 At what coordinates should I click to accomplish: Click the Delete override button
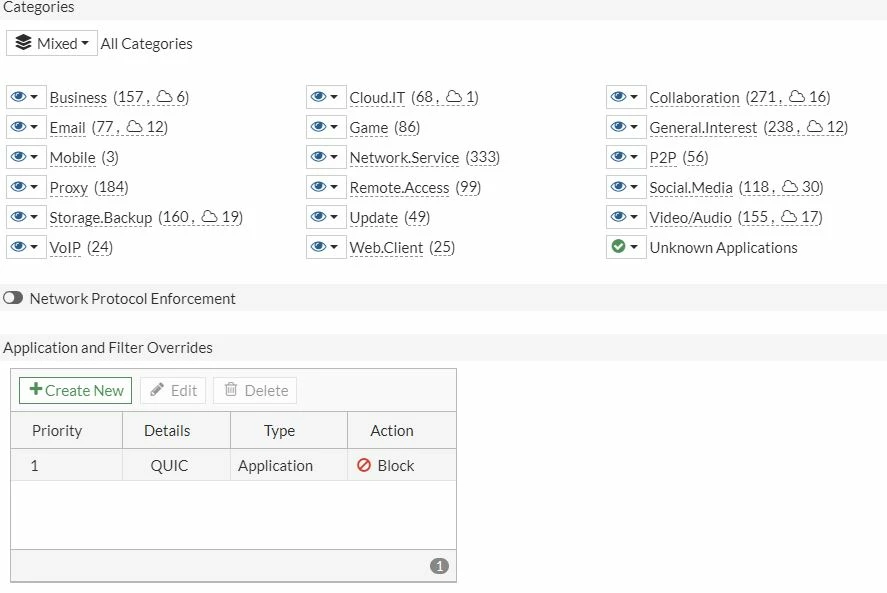[255, 390]
